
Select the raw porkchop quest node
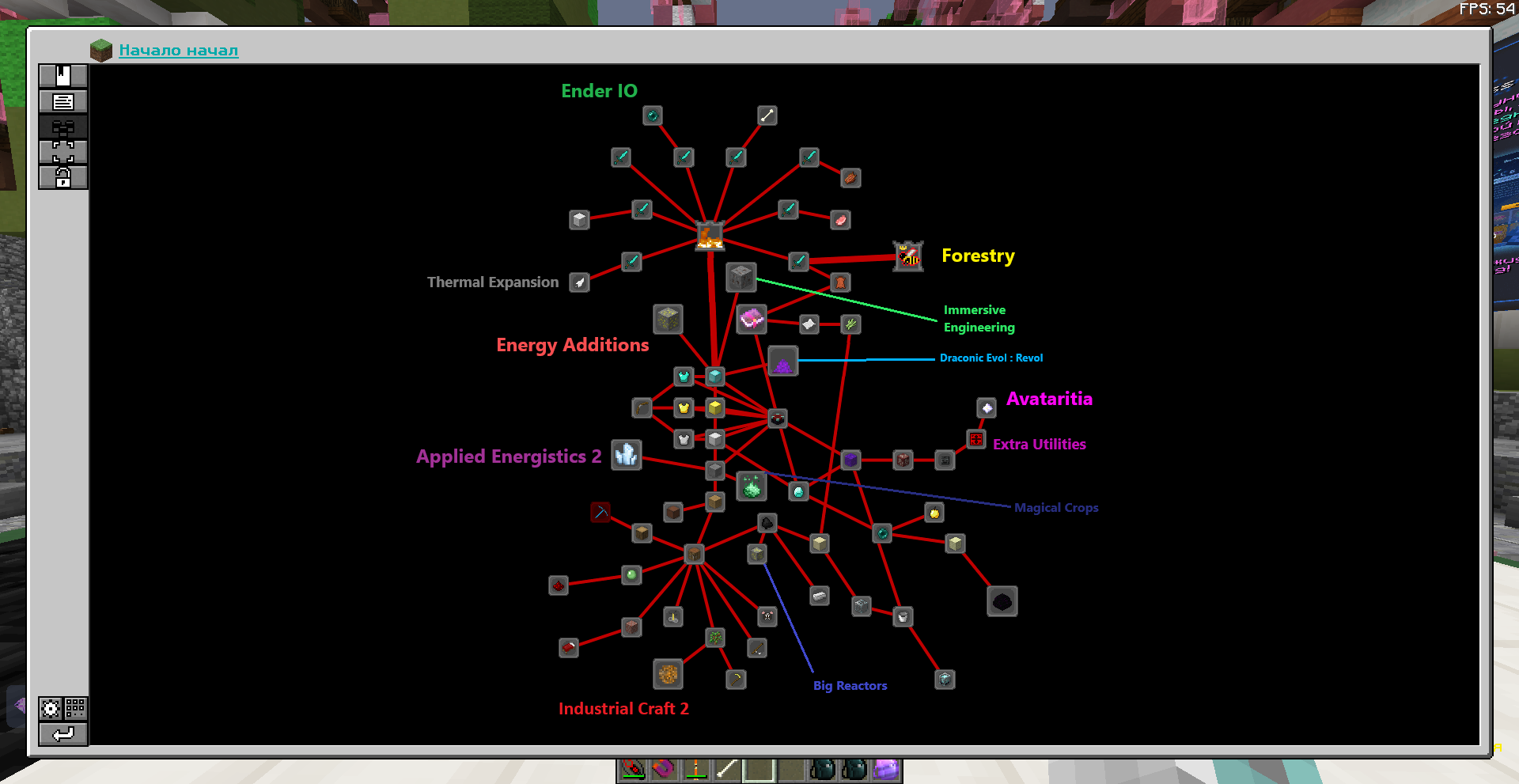(x=840, y=220)
